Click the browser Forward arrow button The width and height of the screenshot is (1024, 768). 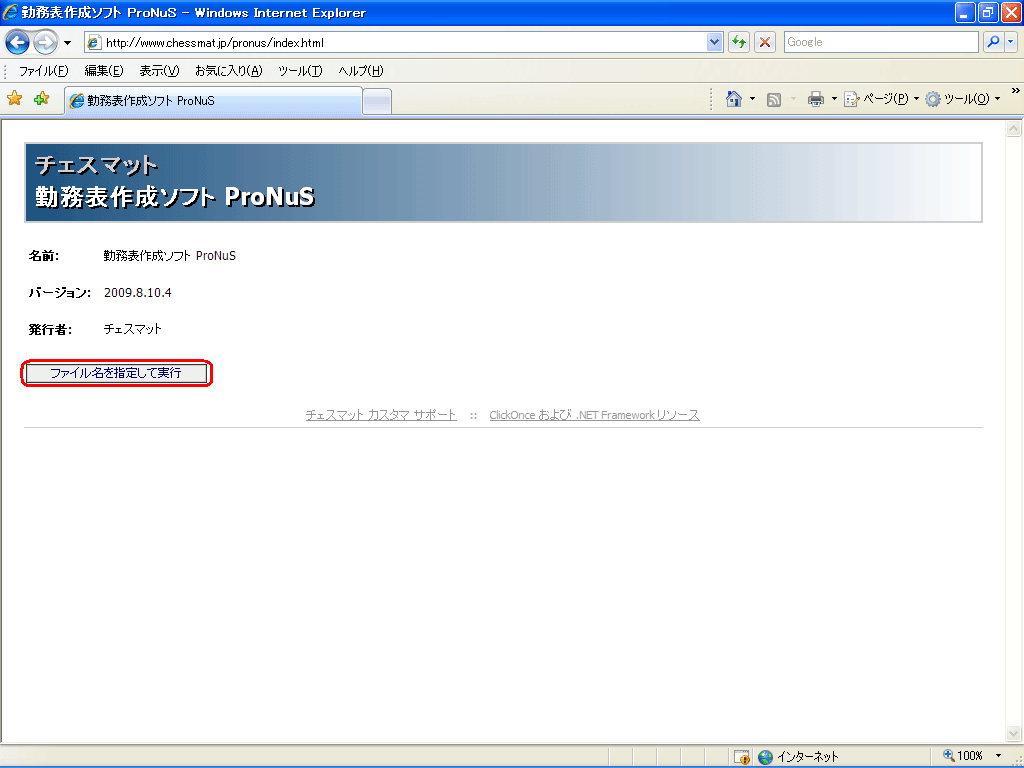[x=45, y=42]
